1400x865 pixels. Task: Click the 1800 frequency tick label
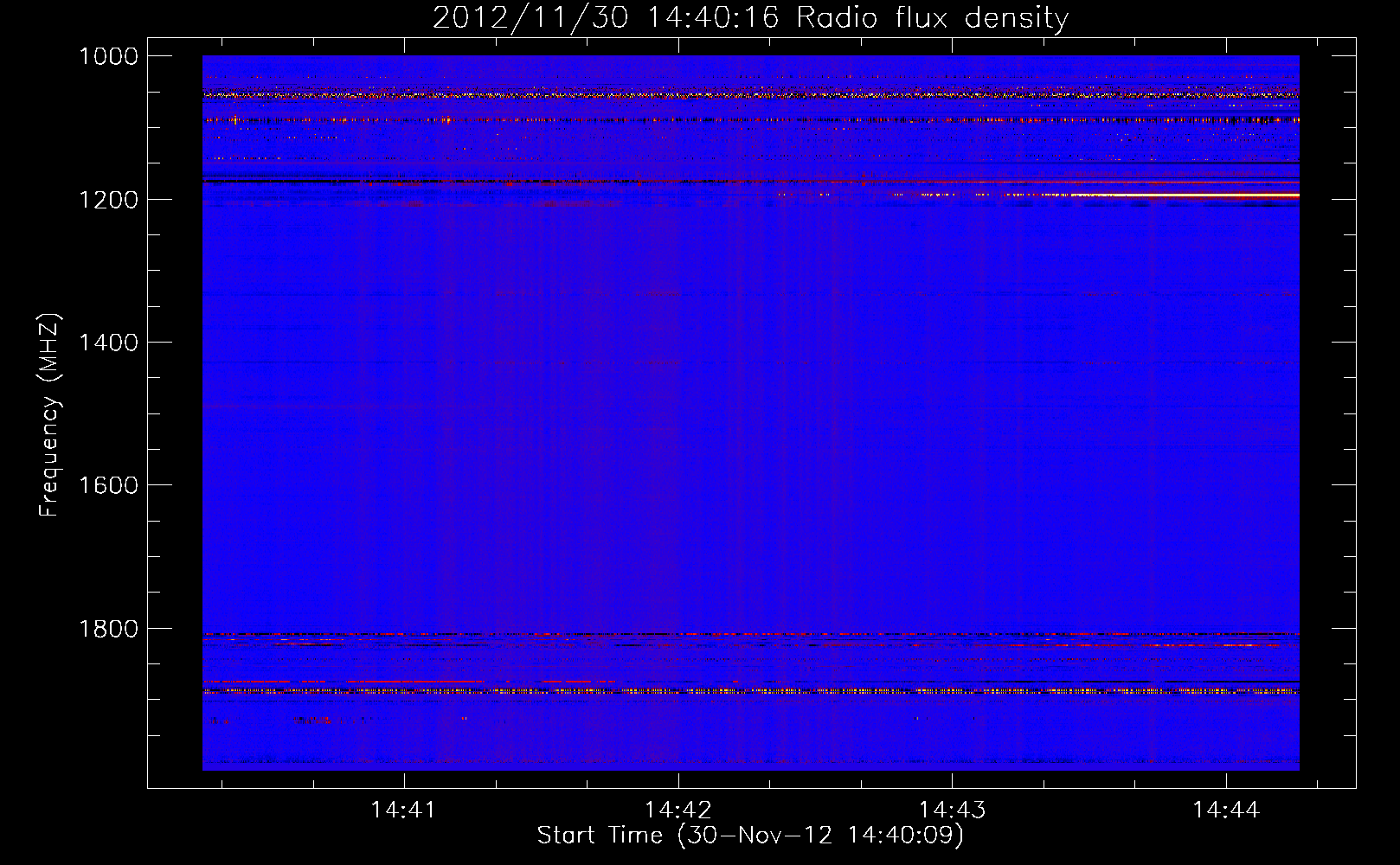pos(108,629)
